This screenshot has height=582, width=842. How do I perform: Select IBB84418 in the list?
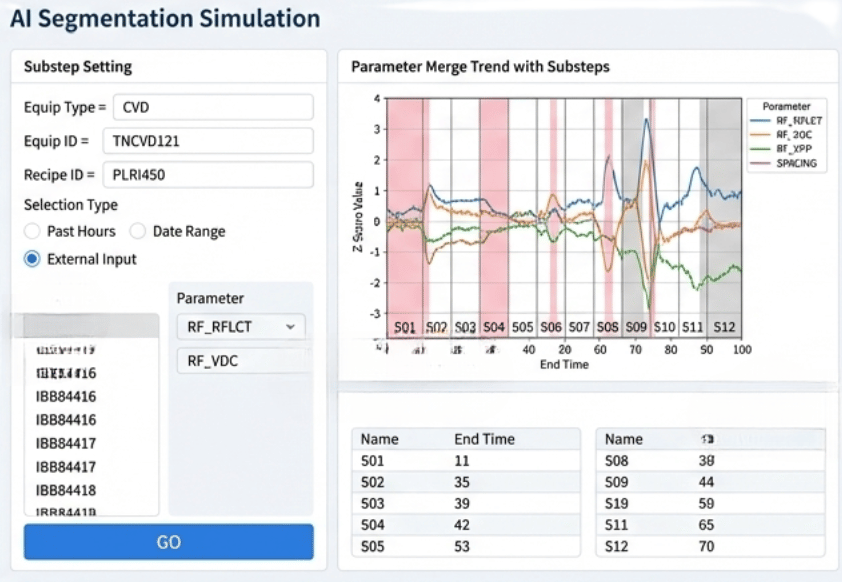[x=66, y=490]
